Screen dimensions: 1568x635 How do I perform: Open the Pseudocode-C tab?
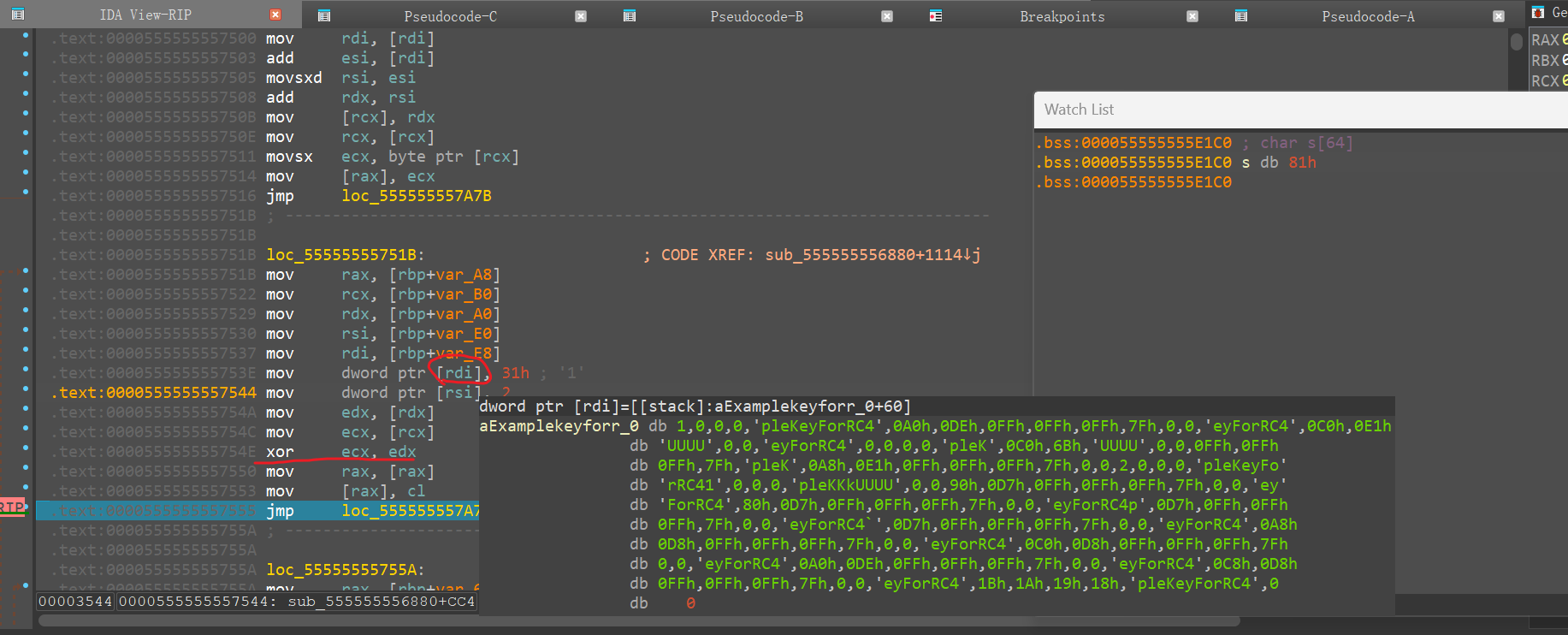(x=450, y=16)
